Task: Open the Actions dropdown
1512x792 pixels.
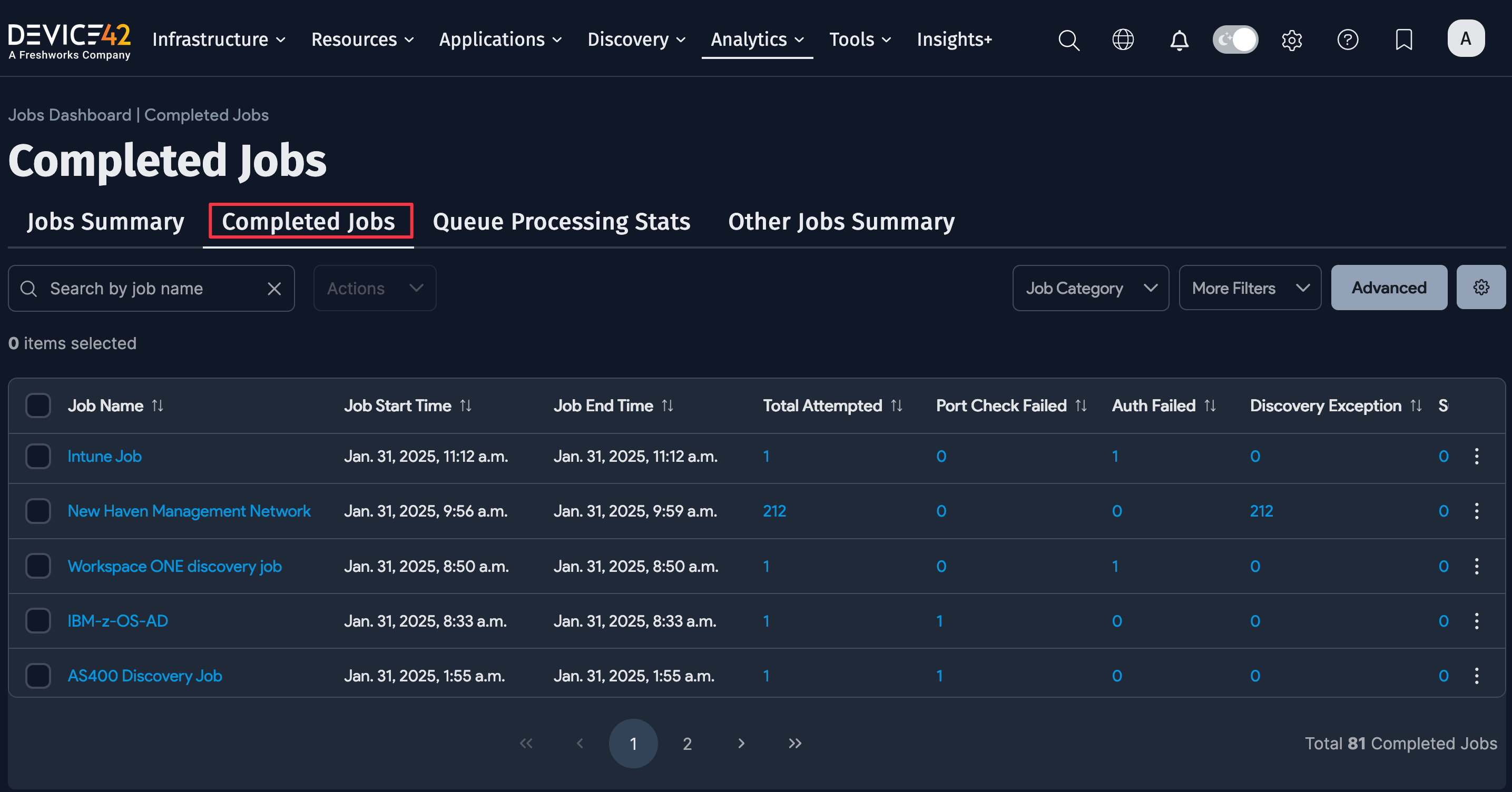Action: (374, 288)
